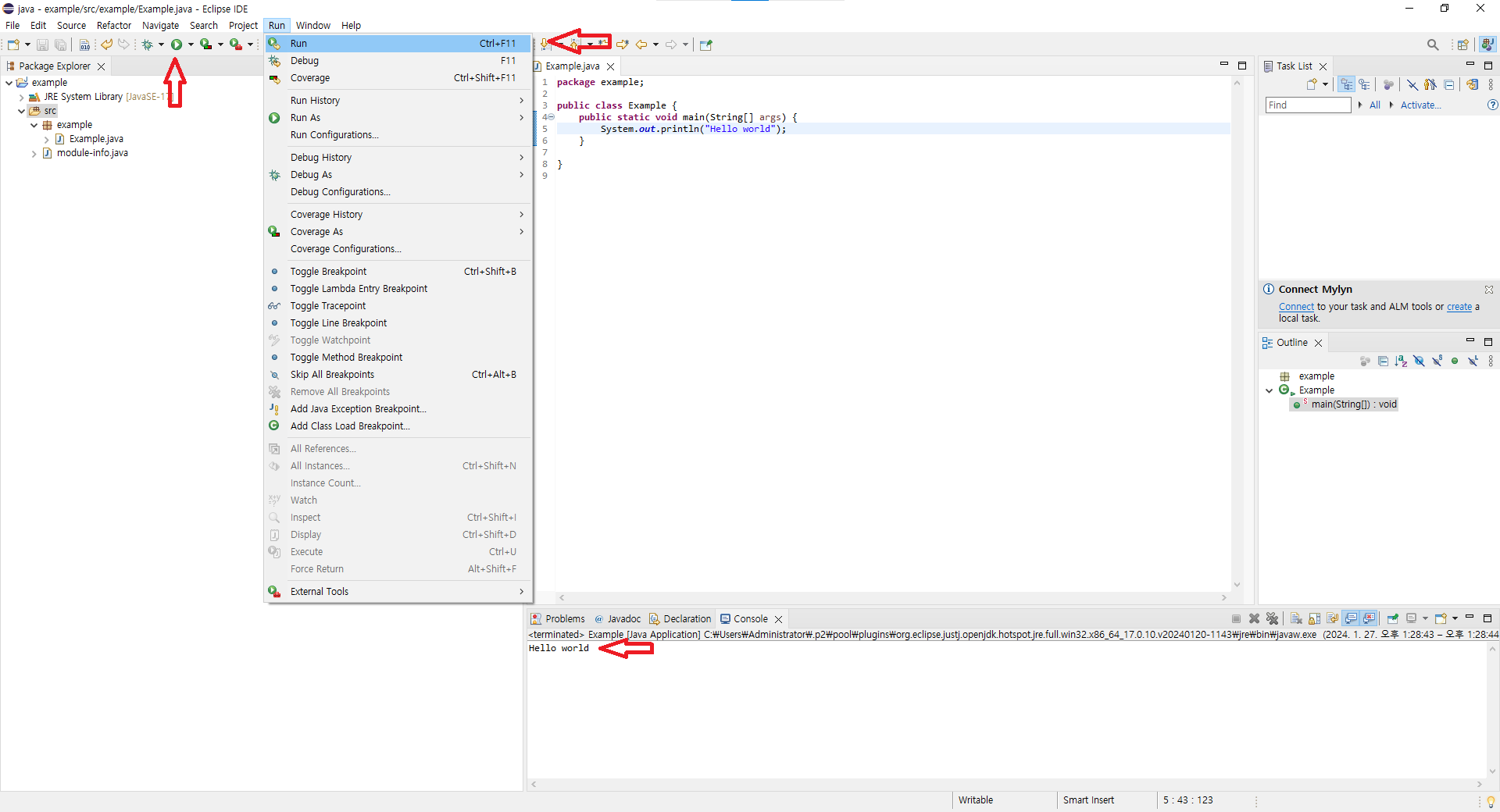Collapse the example project tree node

coord(9,83)
